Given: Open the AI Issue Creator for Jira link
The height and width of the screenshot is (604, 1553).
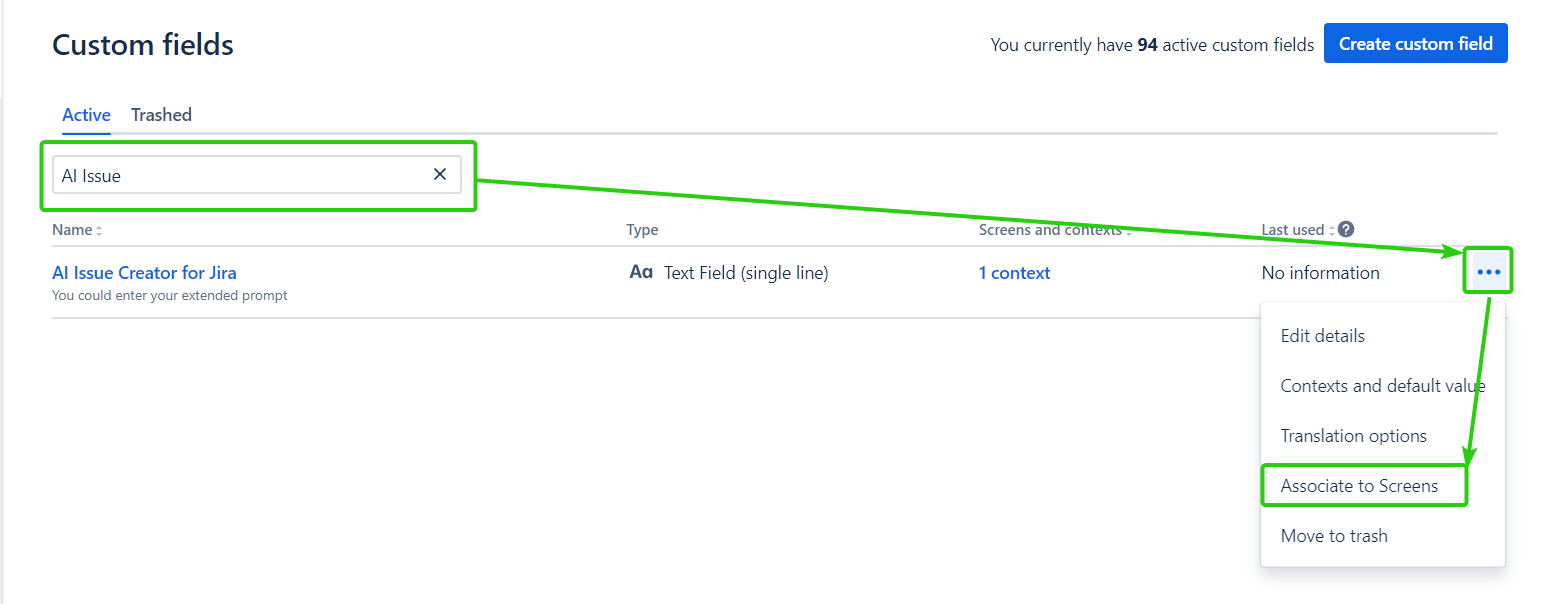Looking at the screenshot, I should click(x=144, y=273).
